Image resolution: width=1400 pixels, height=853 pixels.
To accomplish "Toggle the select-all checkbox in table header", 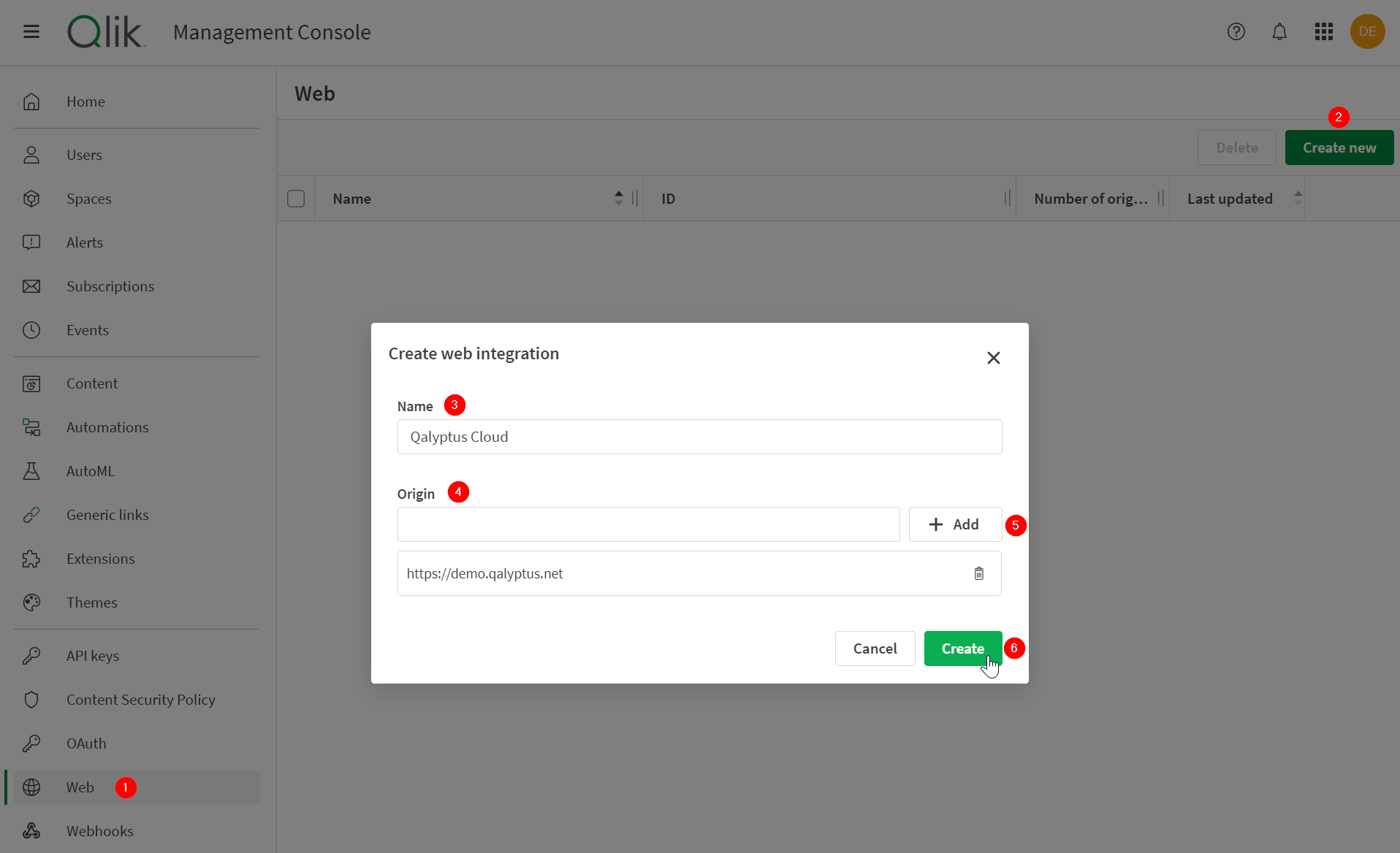I will pyautogui.click(x=296, y=198).
